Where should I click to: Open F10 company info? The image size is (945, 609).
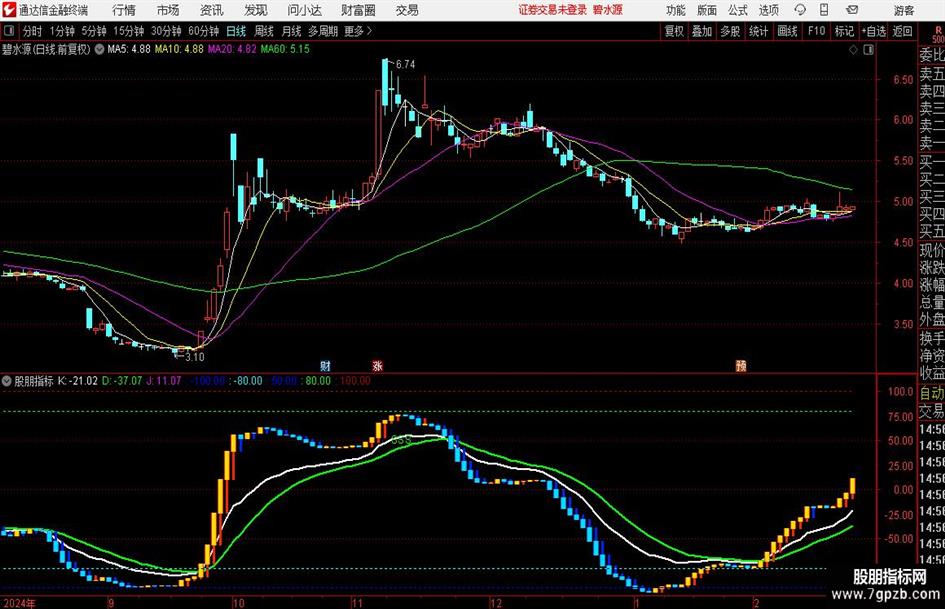point(817,31)
